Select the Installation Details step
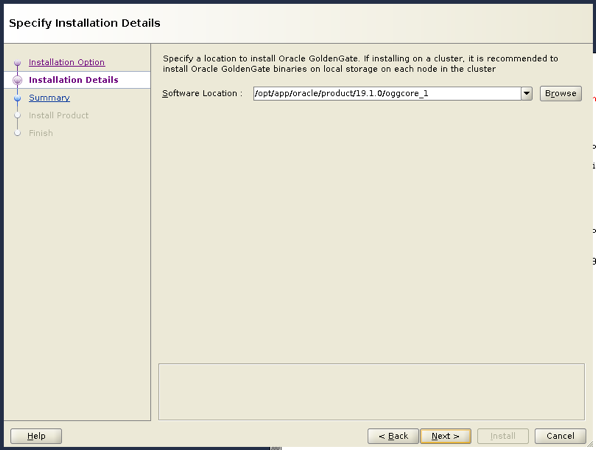Image resolution: width=596 pixels, height=450 pixels. 73,80
